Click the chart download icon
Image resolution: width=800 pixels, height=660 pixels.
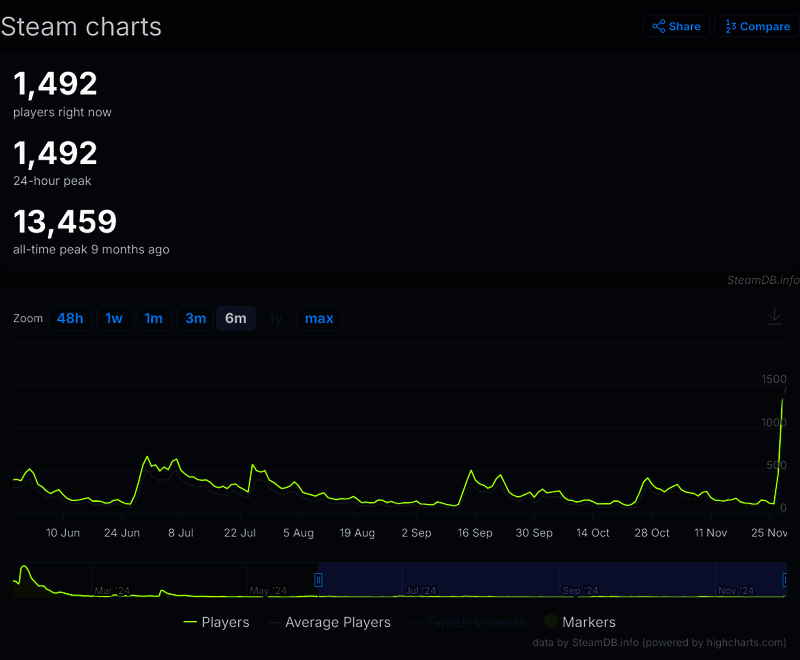774,317
